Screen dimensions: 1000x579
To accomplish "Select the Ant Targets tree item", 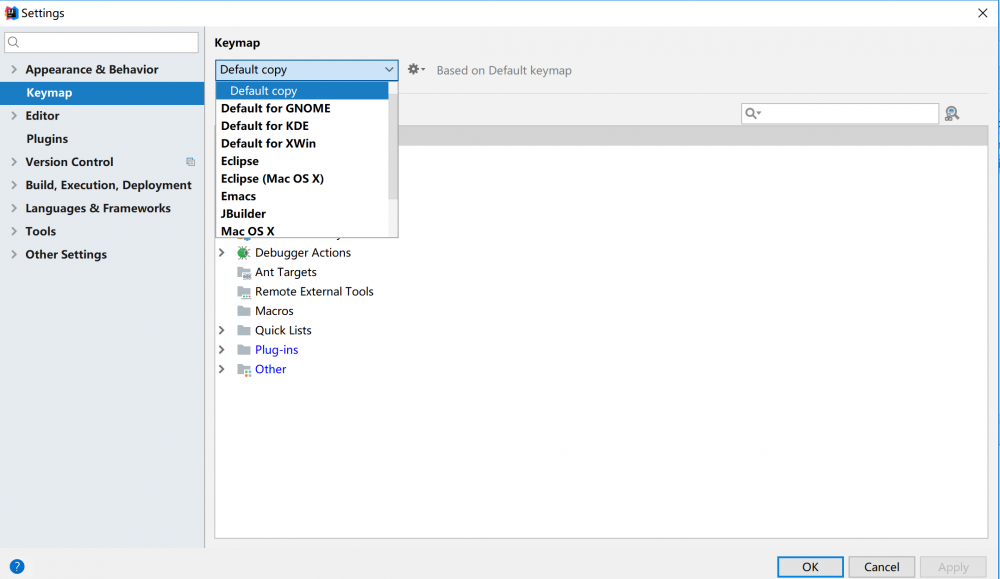I will click(x=286, y=272).
